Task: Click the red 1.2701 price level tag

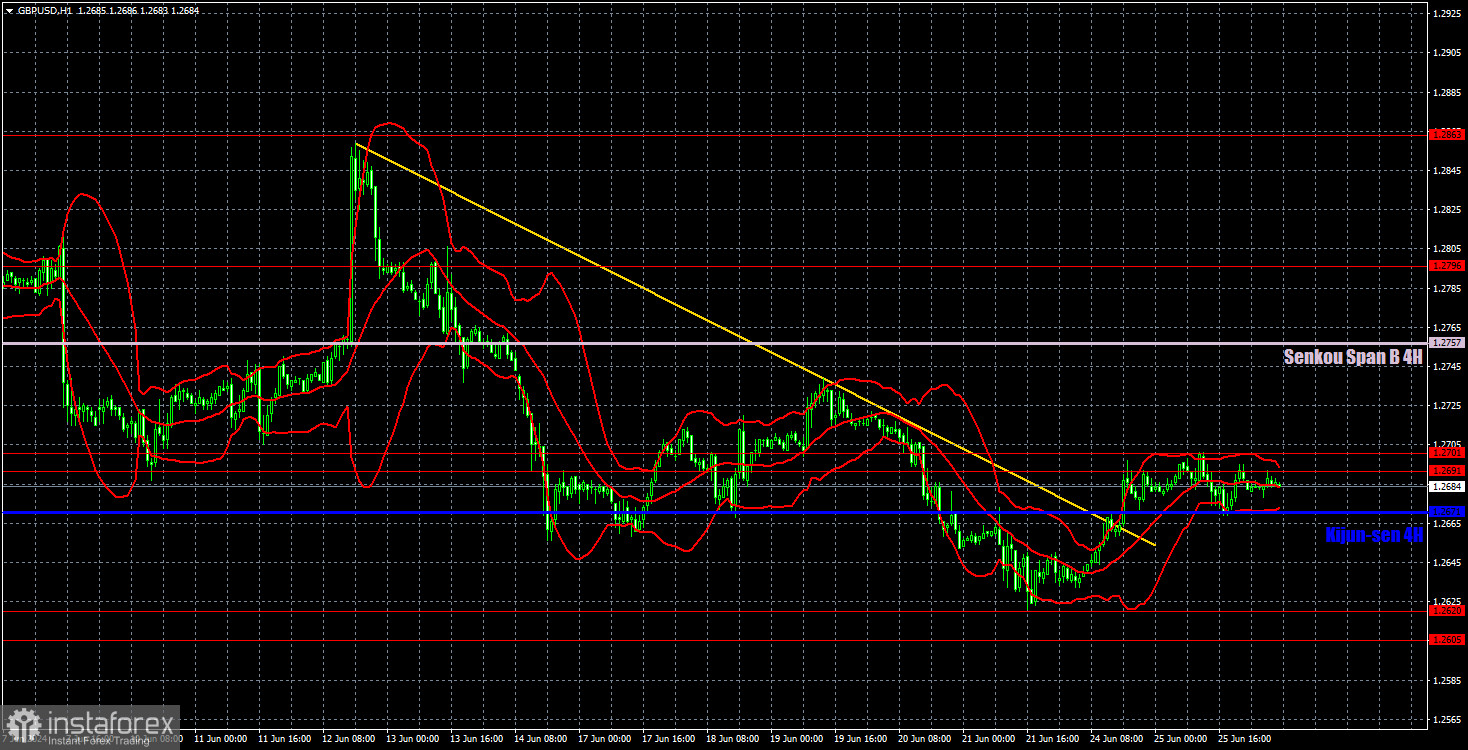Action: coord(1447,453)
